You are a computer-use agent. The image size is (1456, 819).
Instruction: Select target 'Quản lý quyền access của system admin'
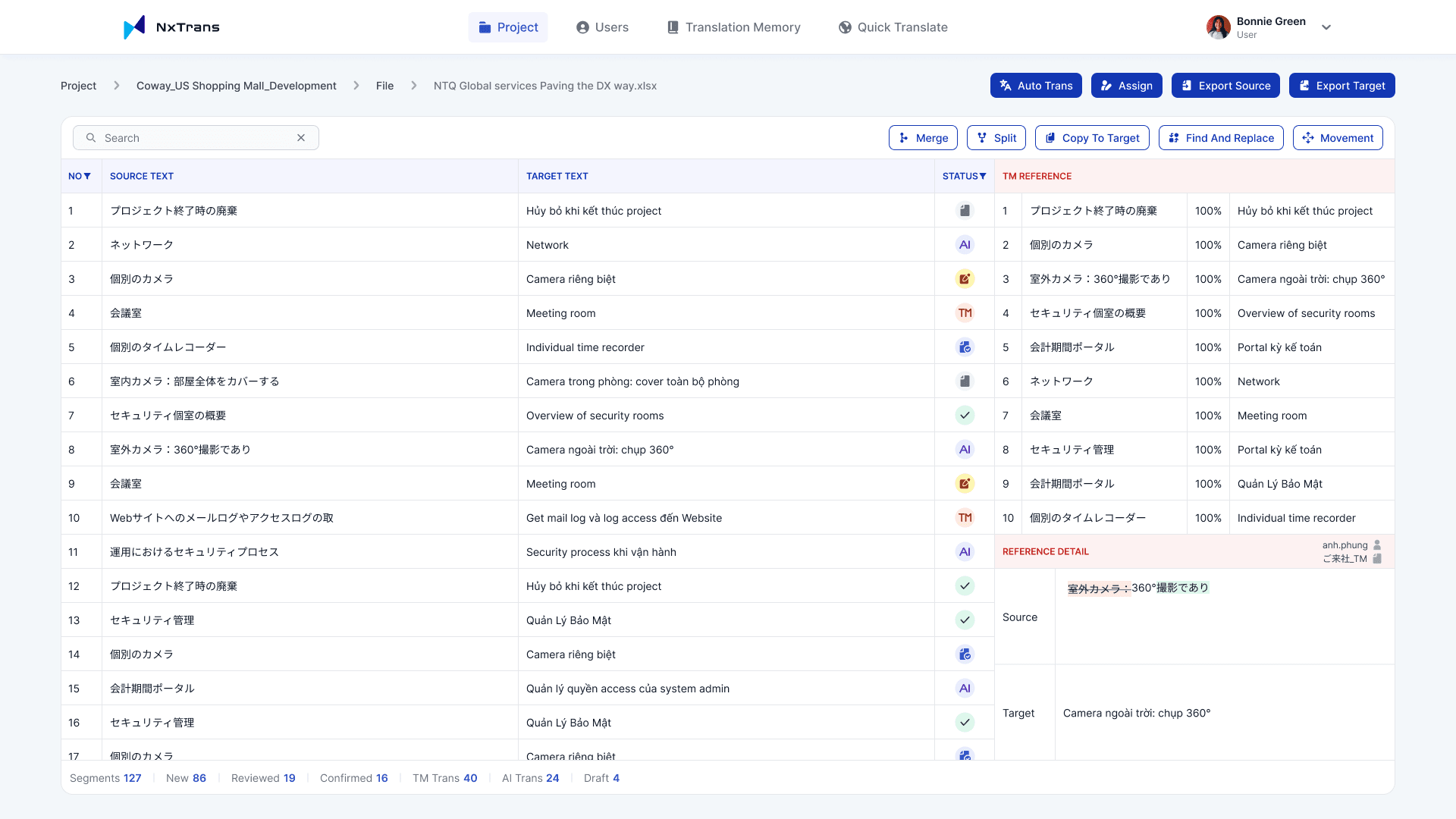[x=628, y=689]
